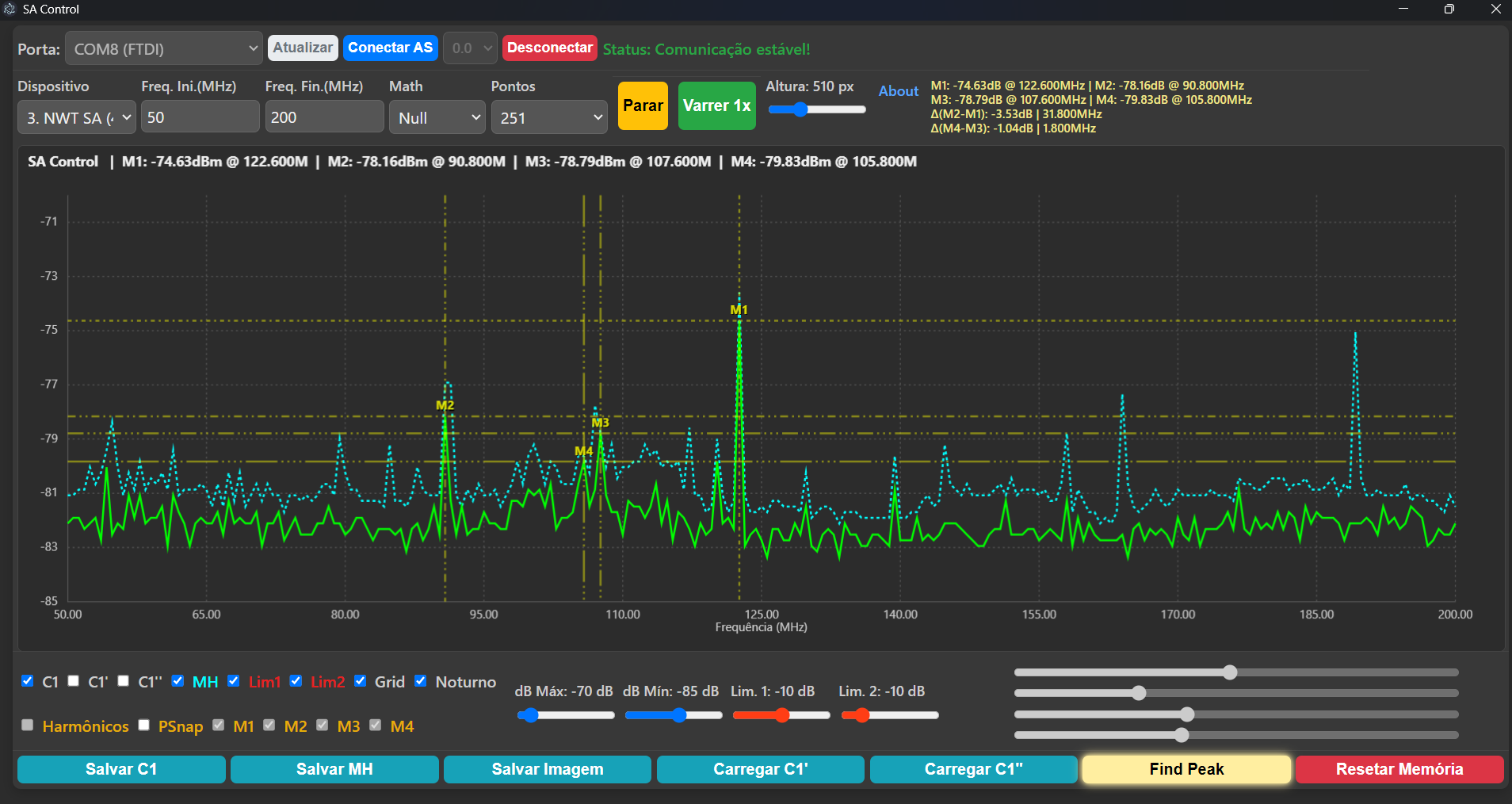The height and width of the screenshot is (804, 1512).
Task: Toggle the Grid checkbox
Action: 361,681
